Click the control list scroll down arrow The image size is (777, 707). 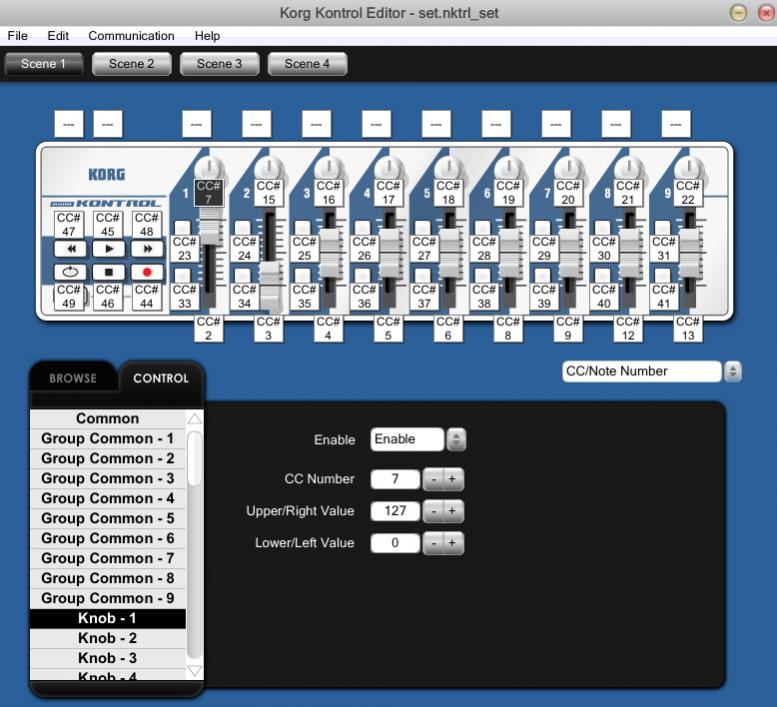click(195, 671)
